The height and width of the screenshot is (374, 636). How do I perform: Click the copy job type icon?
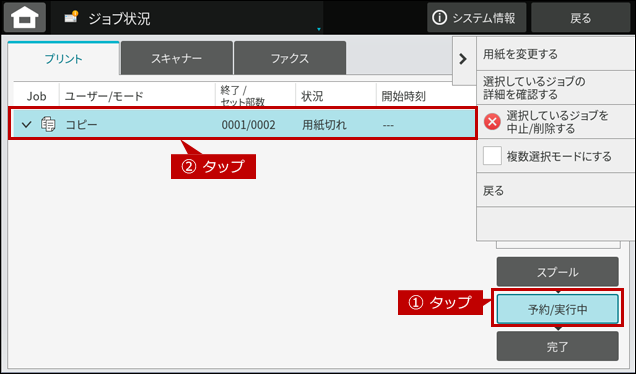pos(48,124)
